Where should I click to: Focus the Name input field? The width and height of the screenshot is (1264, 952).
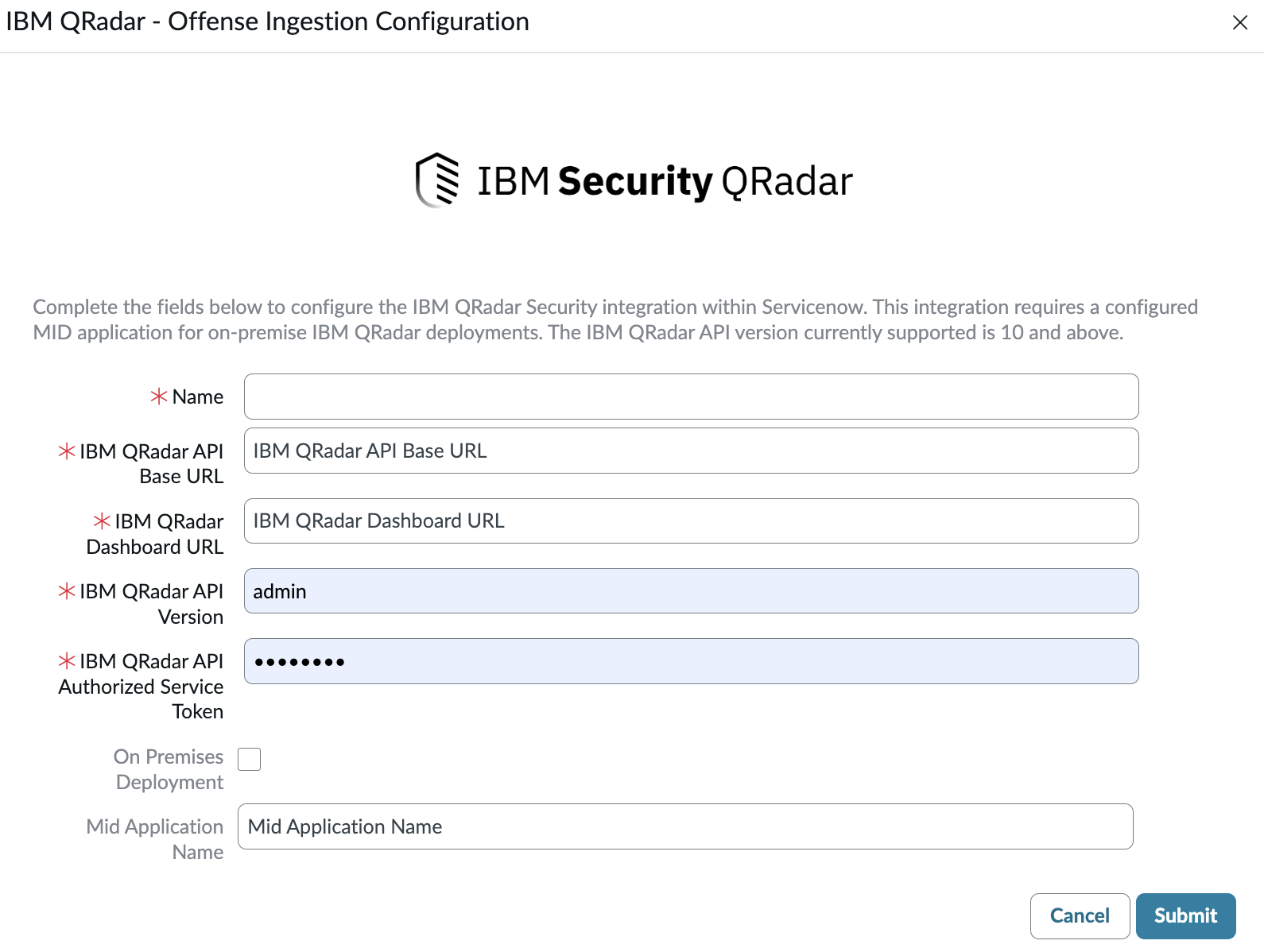coord(691,397)
